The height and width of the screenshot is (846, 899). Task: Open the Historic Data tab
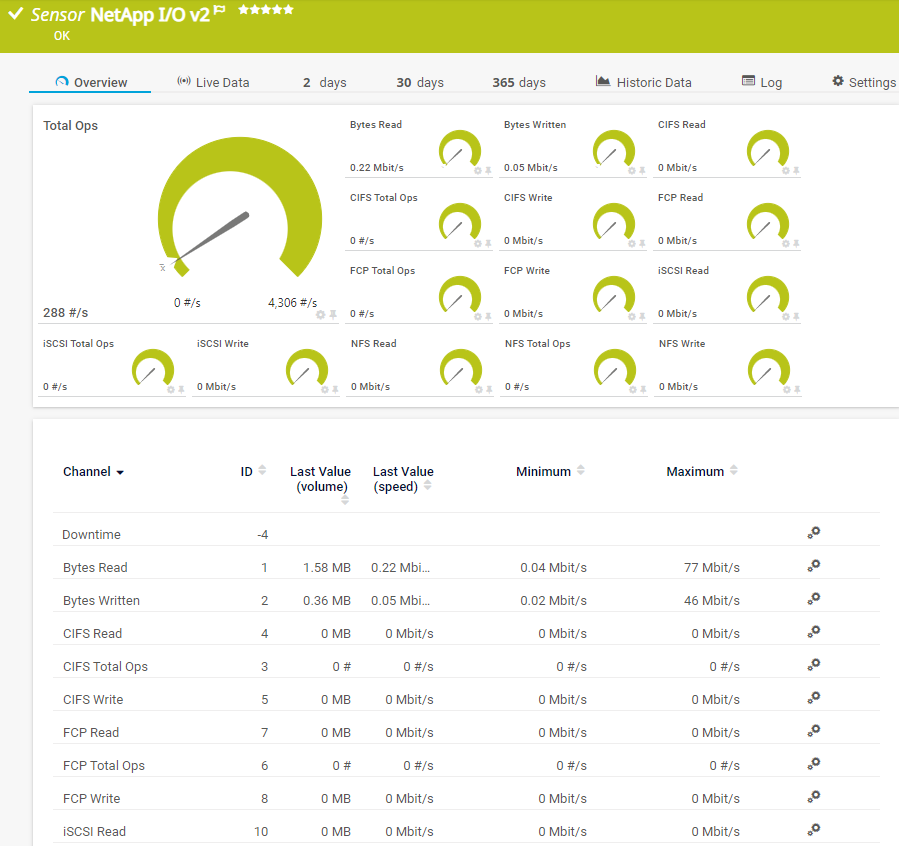tap(643, 82)
